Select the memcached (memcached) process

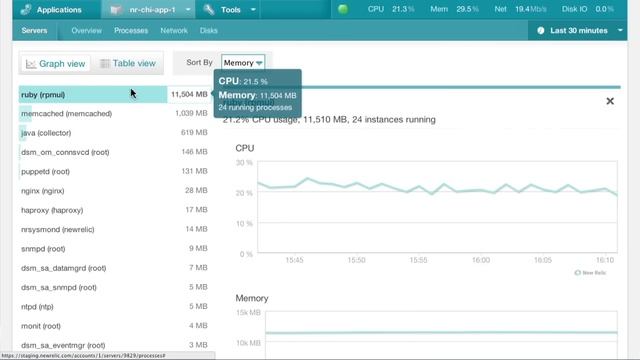(114, 113)
